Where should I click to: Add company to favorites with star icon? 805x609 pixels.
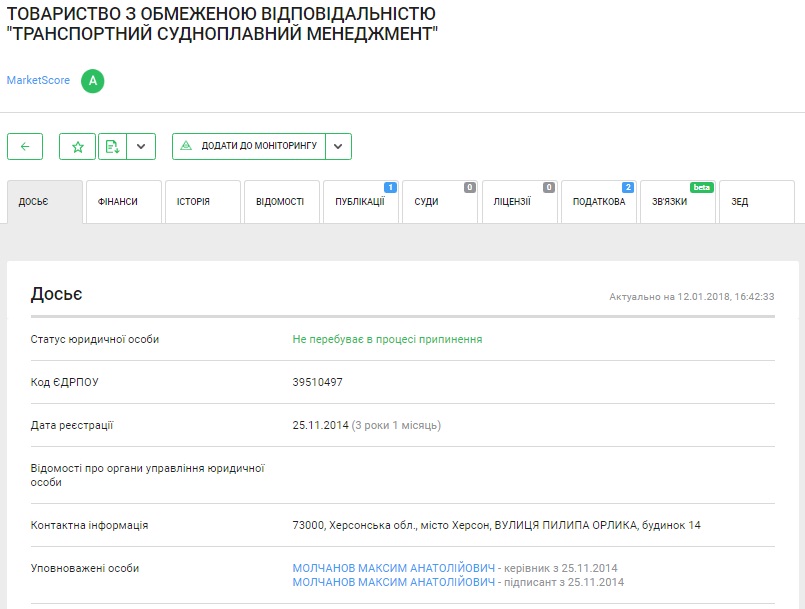pos(77,146)
